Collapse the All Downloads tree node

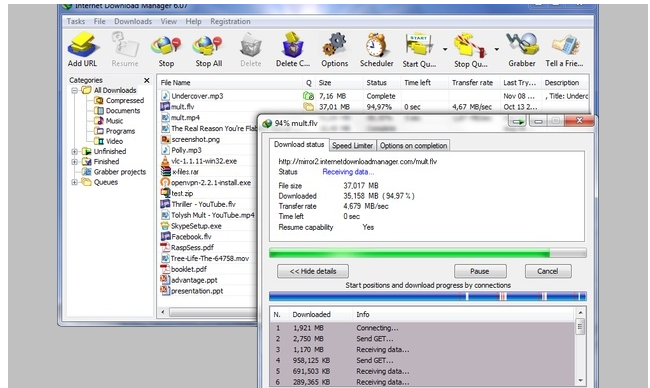click(75, 90)
